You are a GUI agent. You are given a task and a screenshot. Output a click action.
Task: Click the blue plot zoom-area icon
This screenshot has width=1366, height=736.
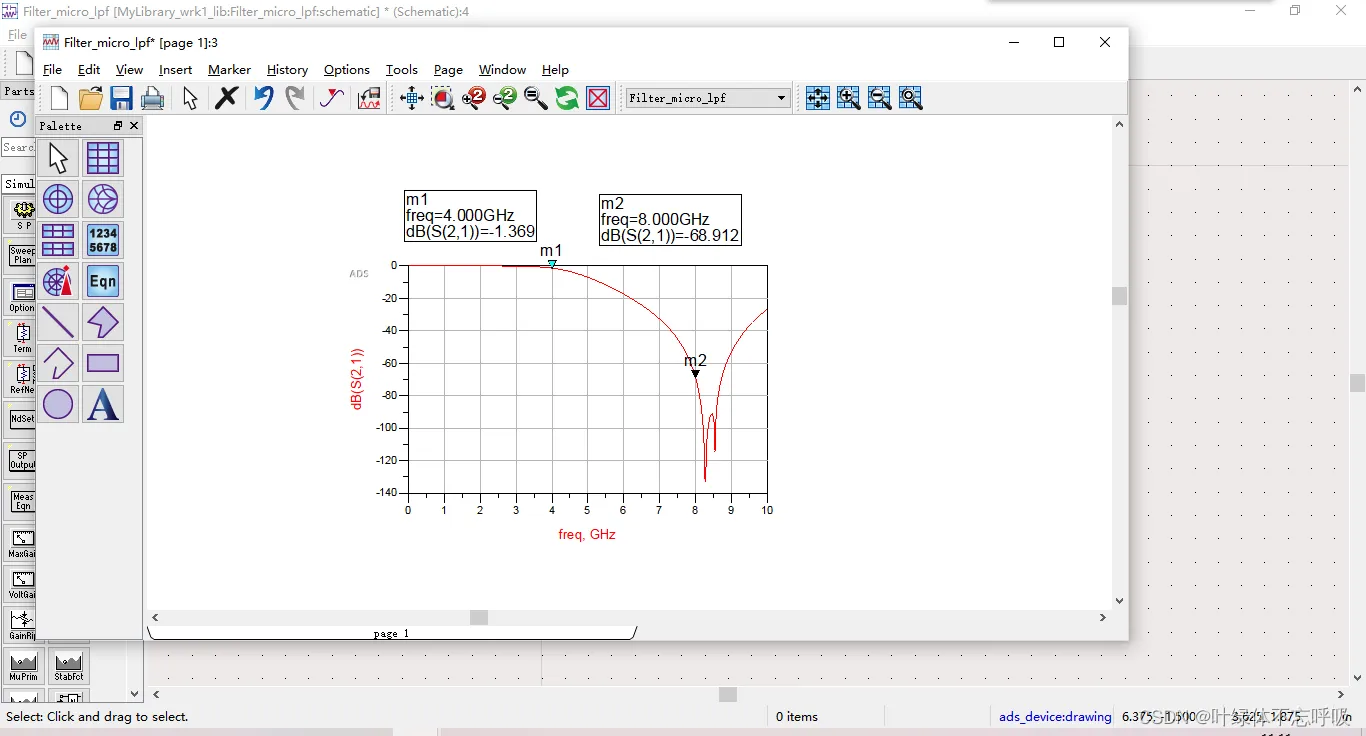(x=911, y=98)
